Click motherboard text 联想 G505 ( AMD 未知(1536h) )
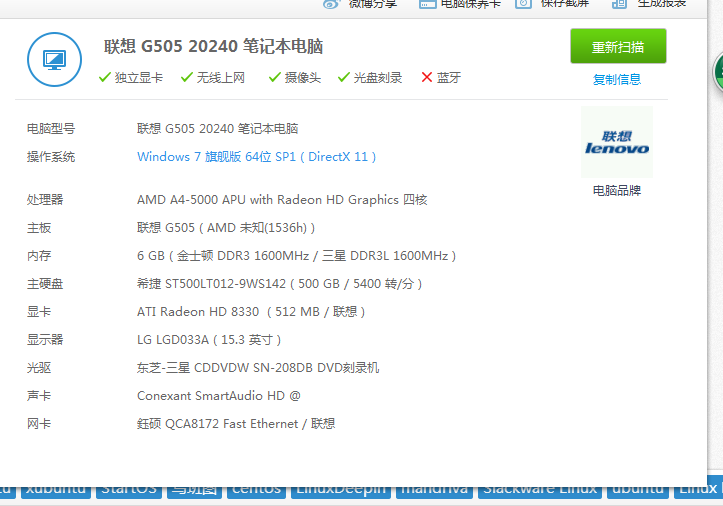This screenshot has height=506, width=723. click(x=226, y=228)
